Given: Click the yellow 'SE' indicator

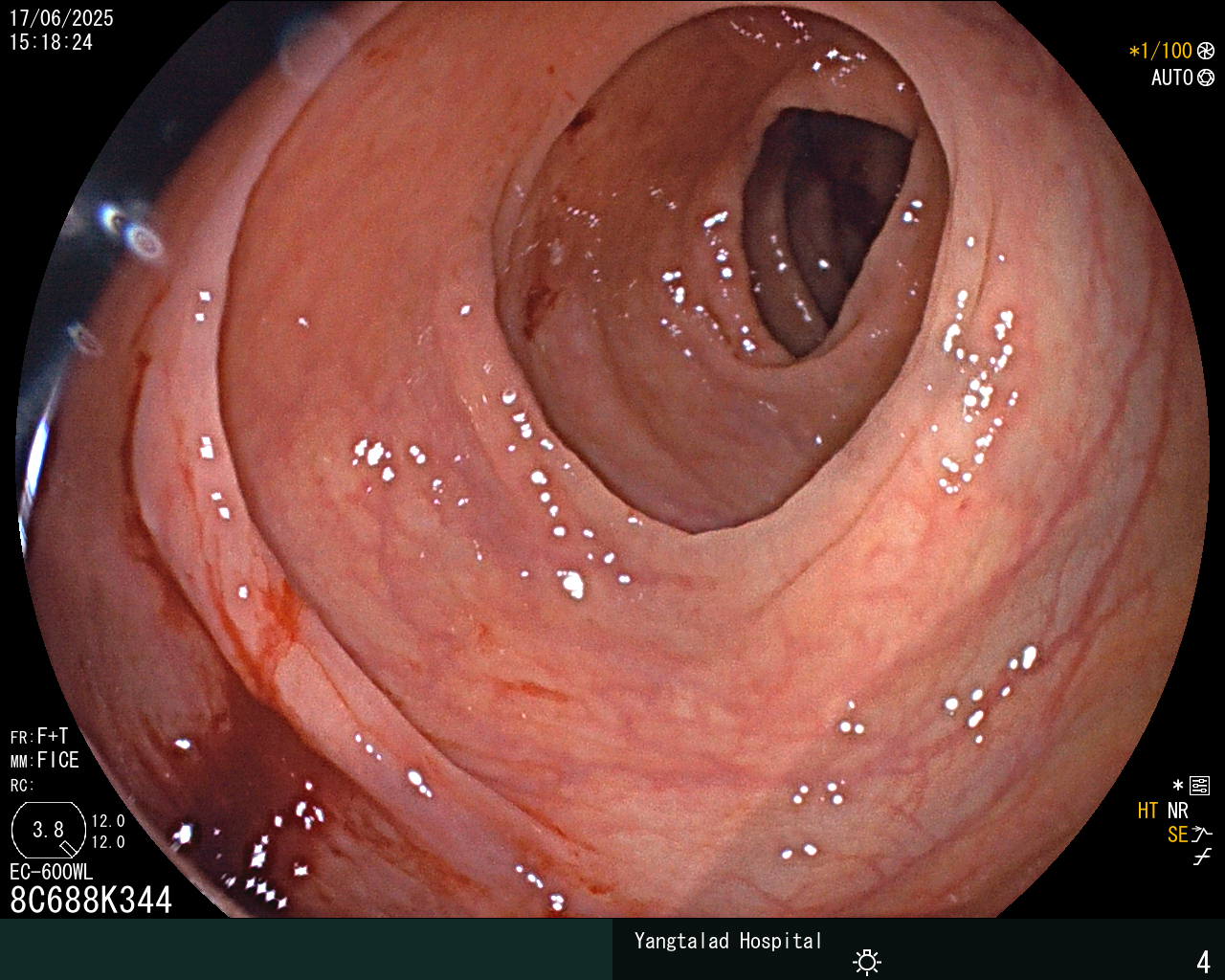Looking at the screenshot, I should [x=1178, y=835].
